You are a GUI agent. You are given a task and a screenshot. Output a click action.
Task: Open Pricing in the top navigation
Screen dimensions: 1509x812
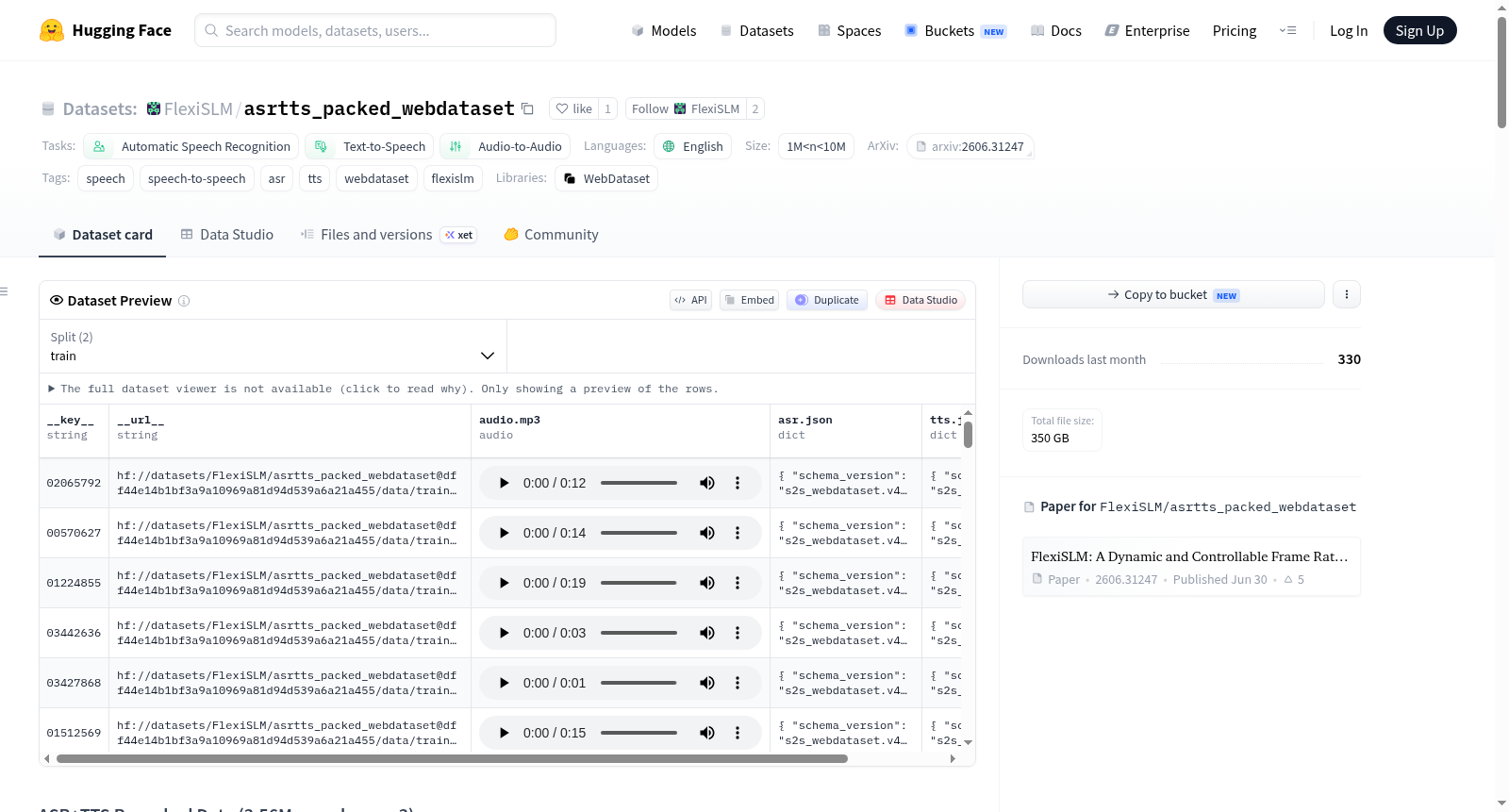tap(1235, 30)
